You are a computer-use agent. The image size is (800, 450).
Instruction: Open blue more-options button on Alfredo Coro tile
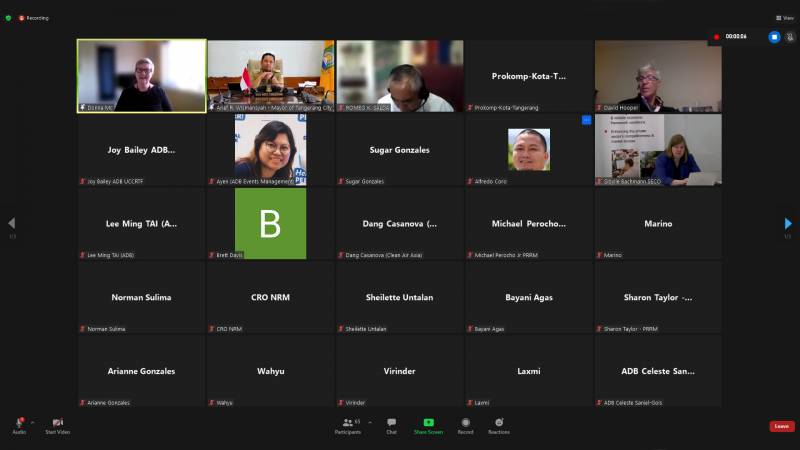[586, 120]
